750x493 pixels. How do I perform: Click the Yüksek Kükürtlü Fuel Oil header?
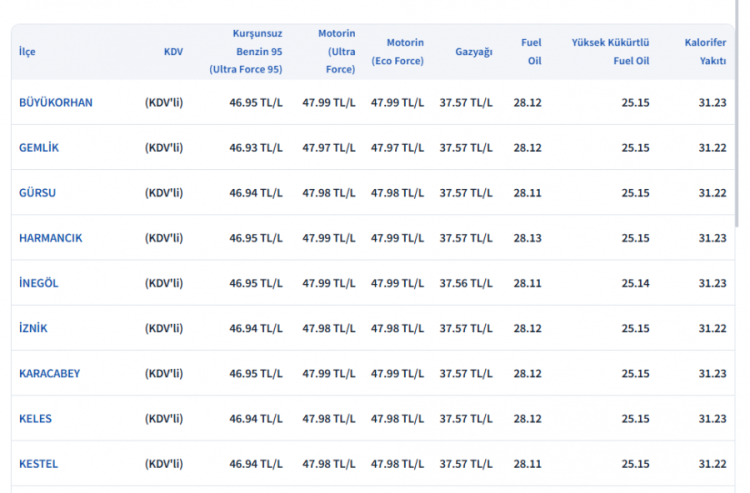610,51
